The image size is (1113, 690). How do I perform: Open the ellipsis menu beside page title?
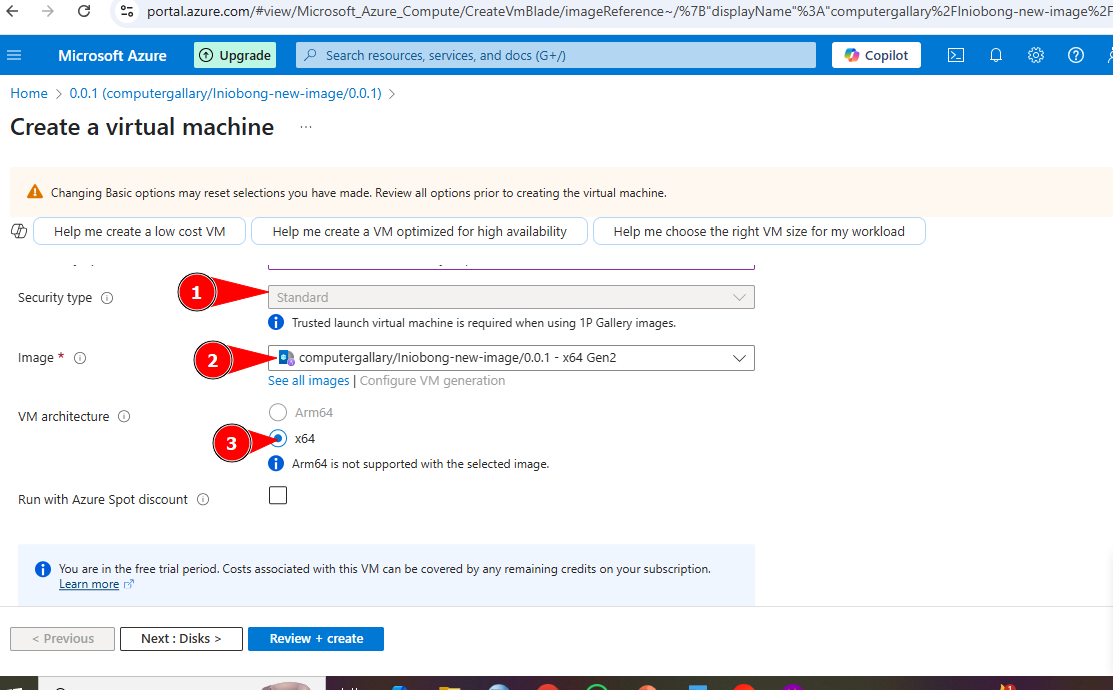(x=306, y=127)
